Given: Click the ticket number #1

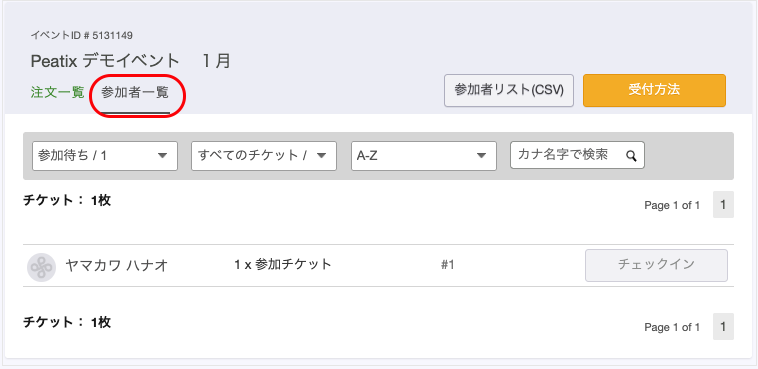Looking at the screenshot, I should click(448, 265).
